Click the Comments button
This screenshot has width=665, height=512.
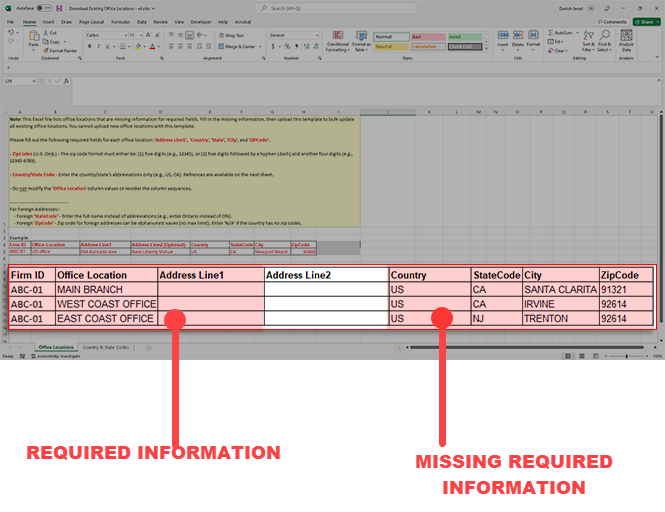click(x=612, y=20)
